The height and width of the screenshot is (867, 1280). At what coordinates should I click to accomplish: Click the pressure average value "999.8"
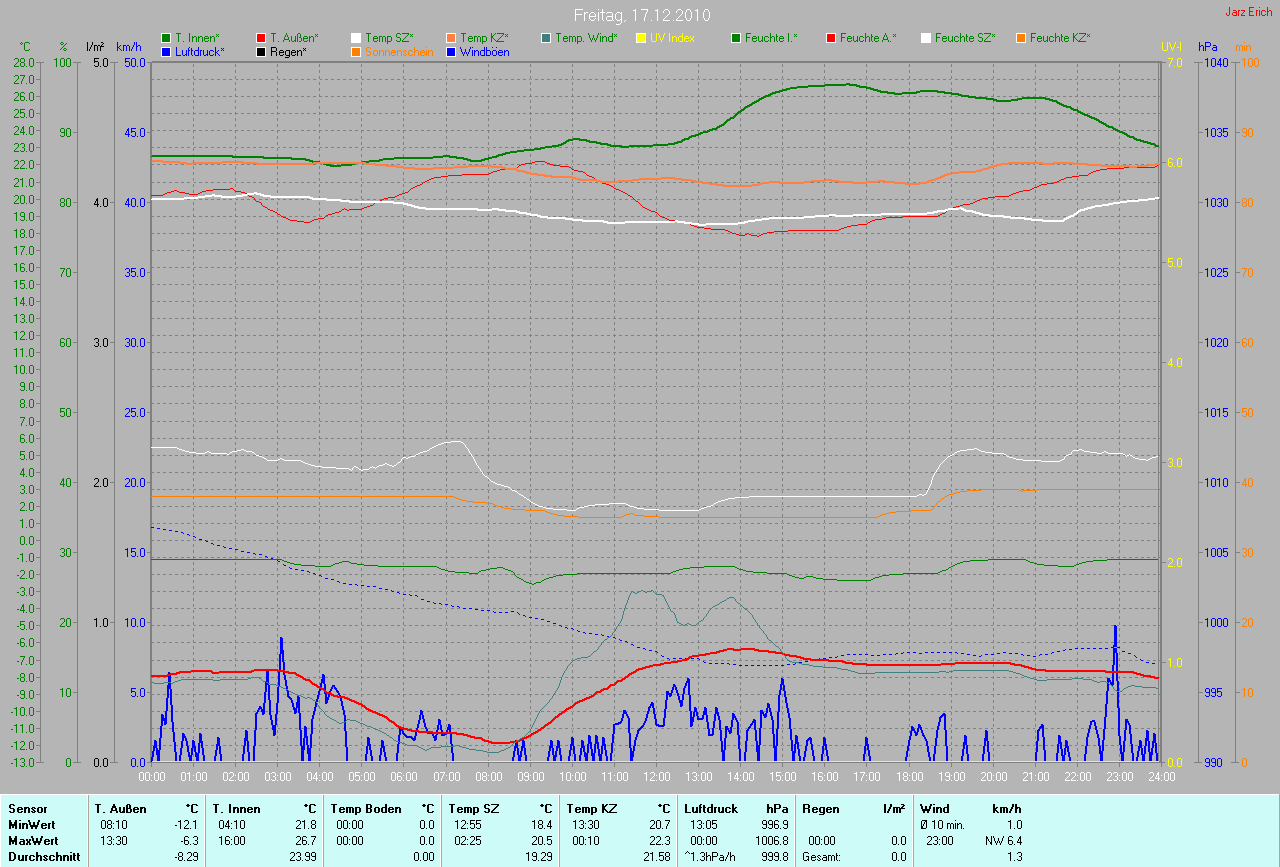click(x=773, y=857)
